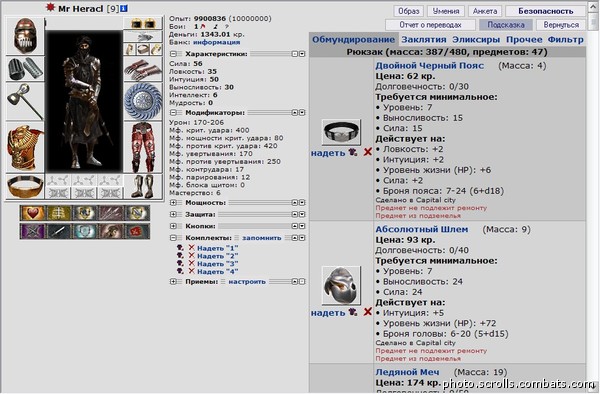Delete Двойной Черный Пояс with red X
The height and width of the screenshot is (394, 600).
pos(367,152)
